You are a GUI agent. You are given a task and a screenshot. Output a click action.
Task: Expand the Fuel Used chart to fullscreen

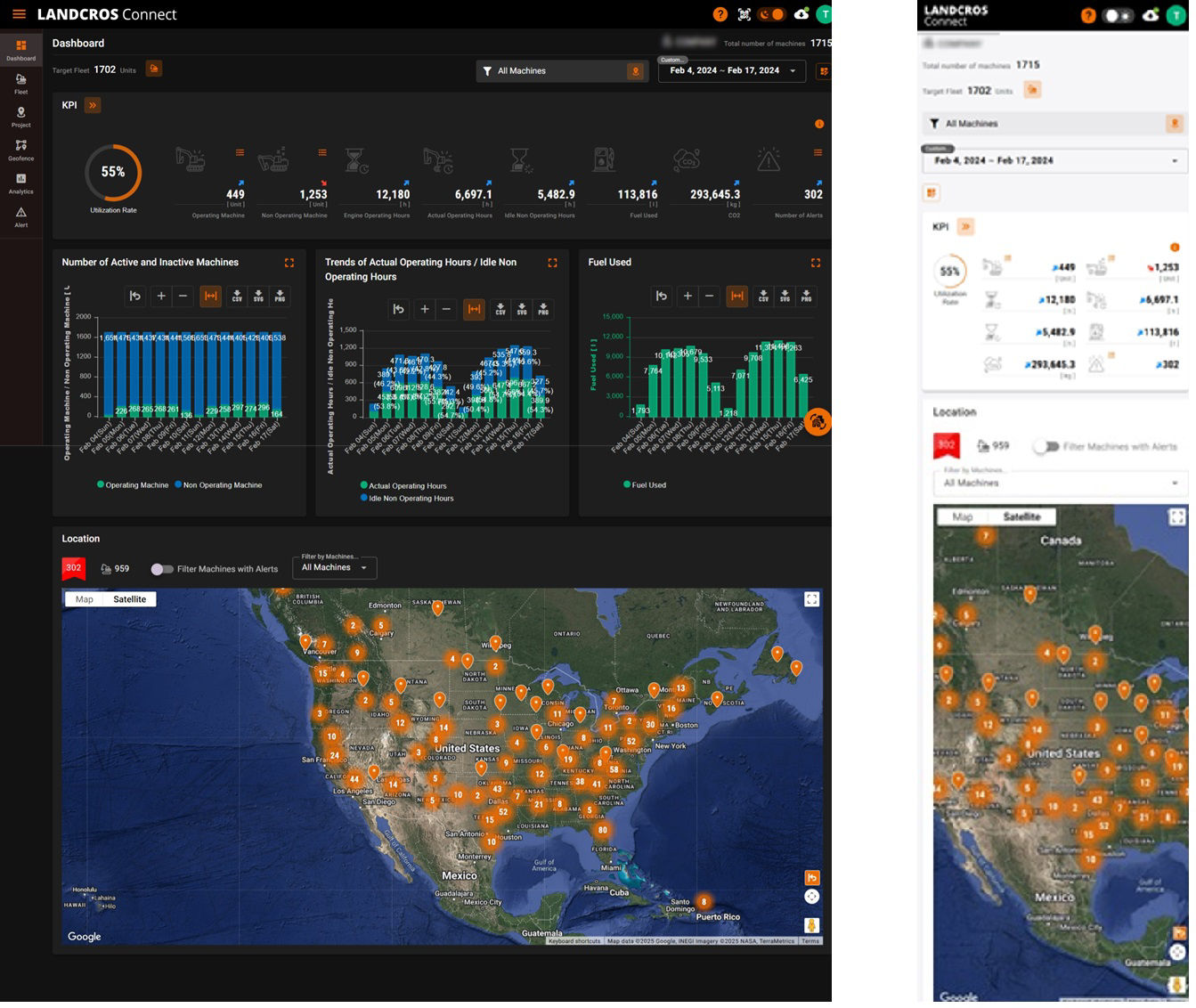816,263
